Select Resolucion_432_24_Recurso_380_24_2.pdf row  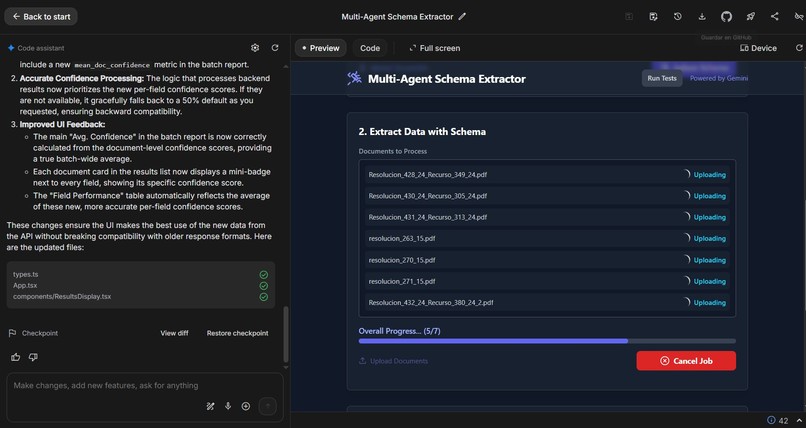(547, 303)
